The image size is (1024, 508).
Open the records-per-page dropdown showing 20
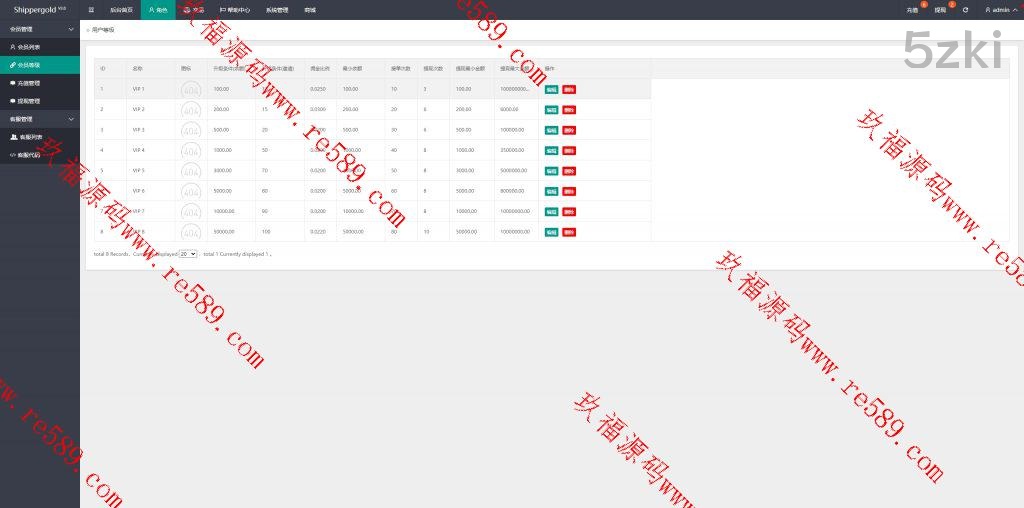pyautogui.click(x=188, y=254)
